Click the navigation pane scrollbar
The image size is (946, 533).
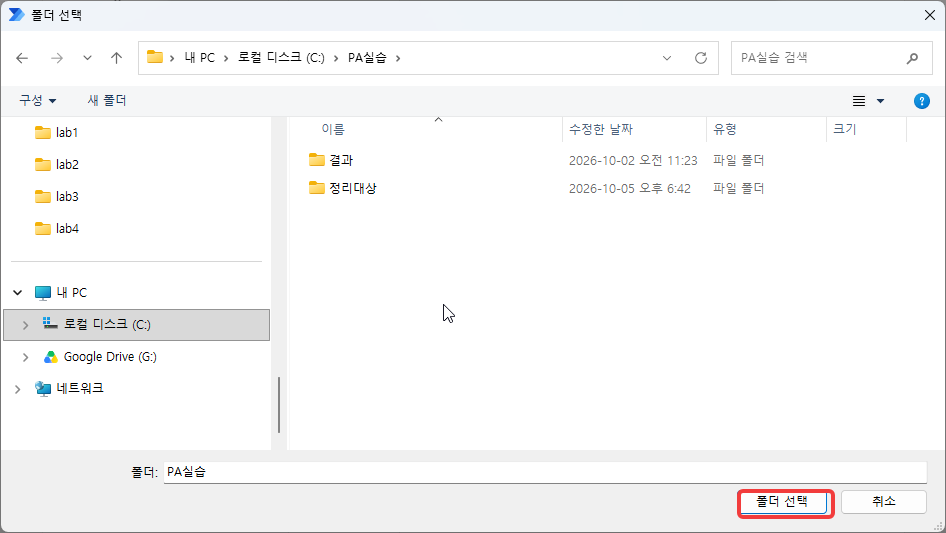279,405
